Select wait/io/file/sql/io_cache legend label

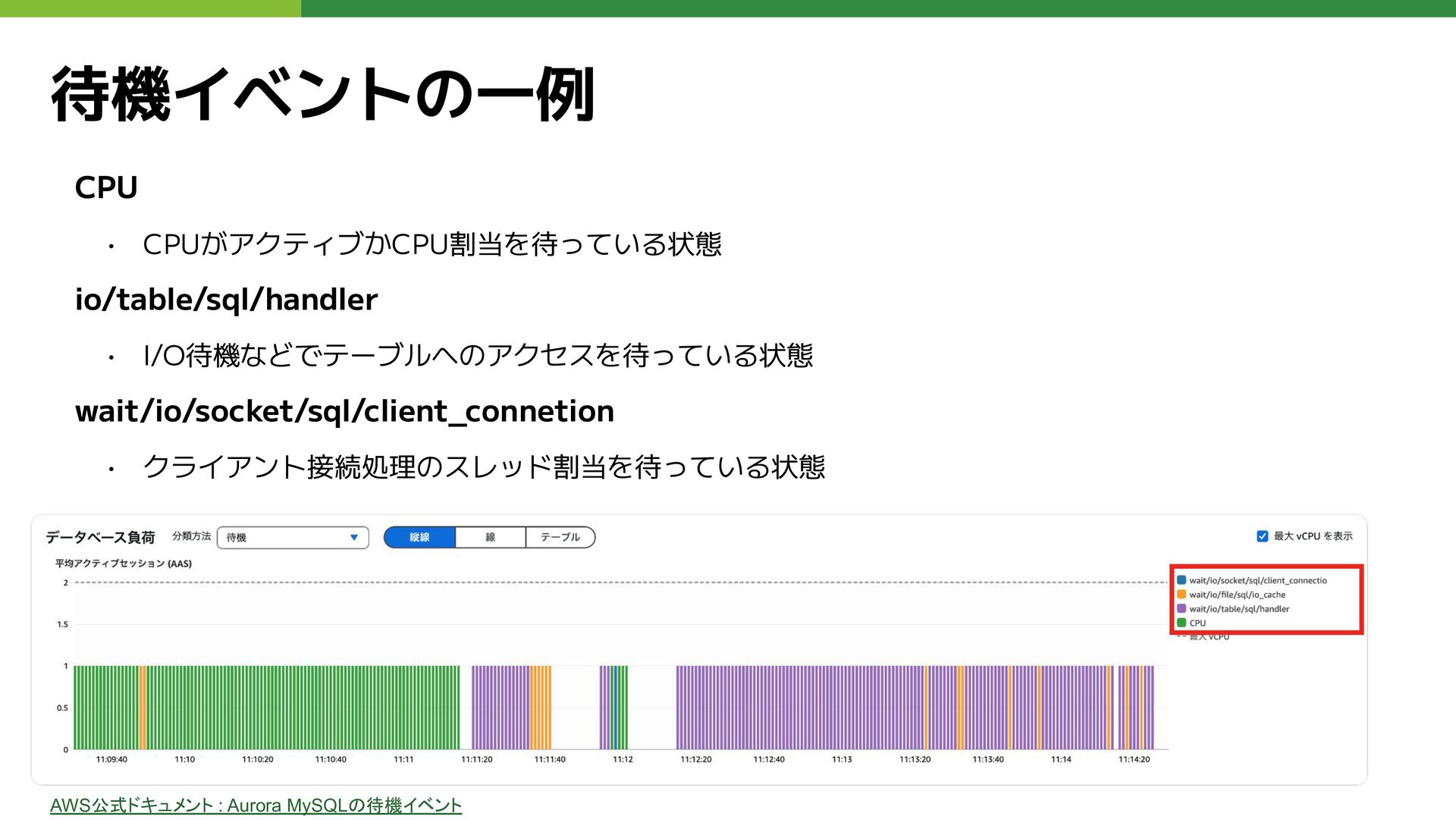pos(1237,595)
